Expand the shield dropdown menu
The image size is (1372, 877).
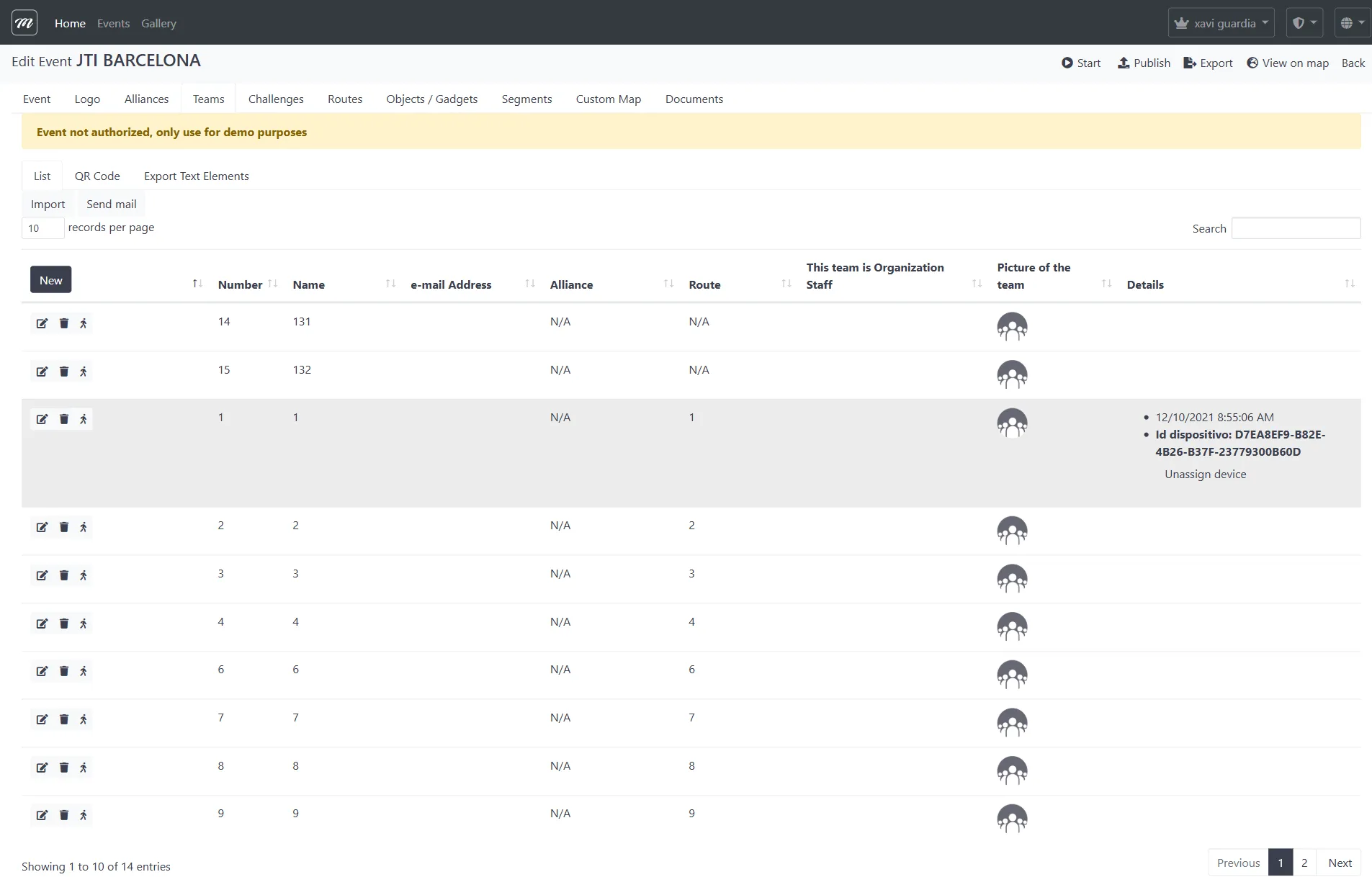point(1304,23)
